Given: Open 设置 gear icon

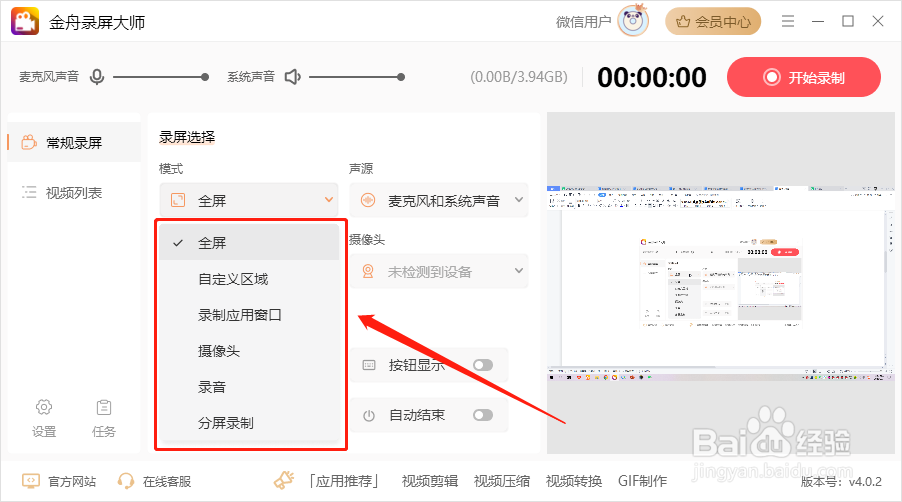Looking at the screenshot, I should [x=44, y=407].
